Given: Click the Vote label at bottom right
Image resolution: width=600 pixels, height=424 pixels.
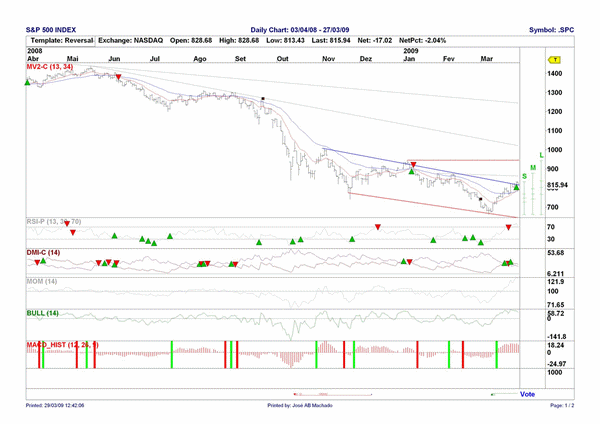Looking at the screenshot, I should tap(527, 394).
